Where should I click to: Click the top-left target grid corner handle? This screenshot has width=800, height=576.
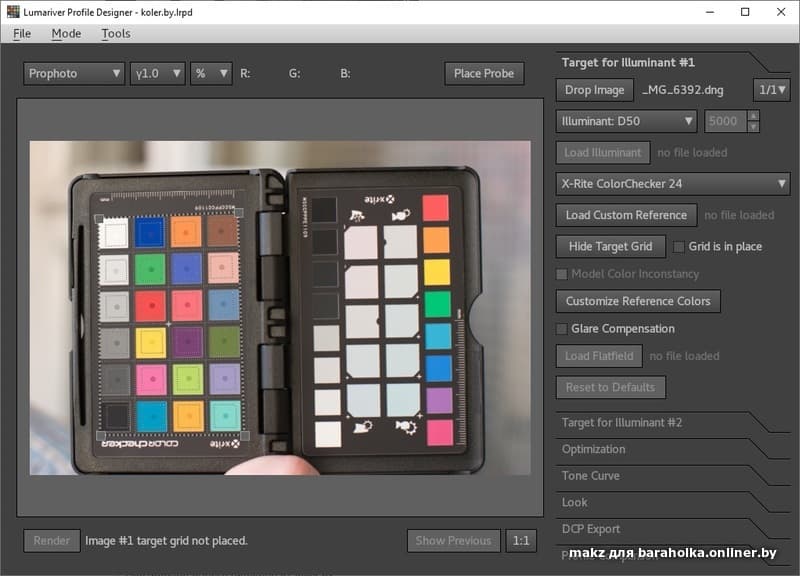(x=99, y=218)
